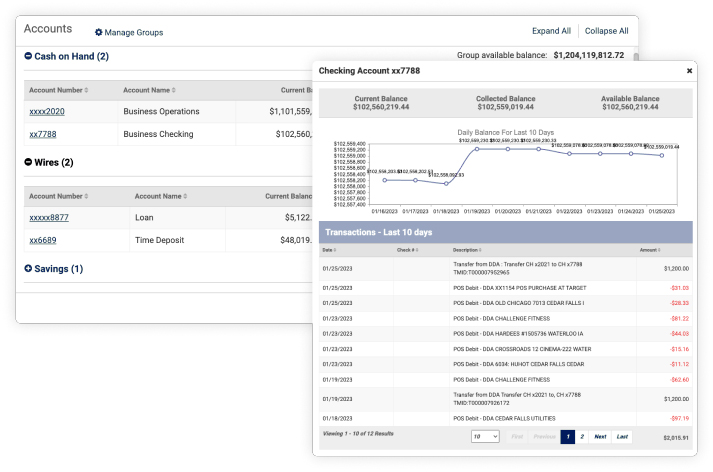Click the 01/18/2023 data point on chart
713x472 pixels.
pos(446,184)
